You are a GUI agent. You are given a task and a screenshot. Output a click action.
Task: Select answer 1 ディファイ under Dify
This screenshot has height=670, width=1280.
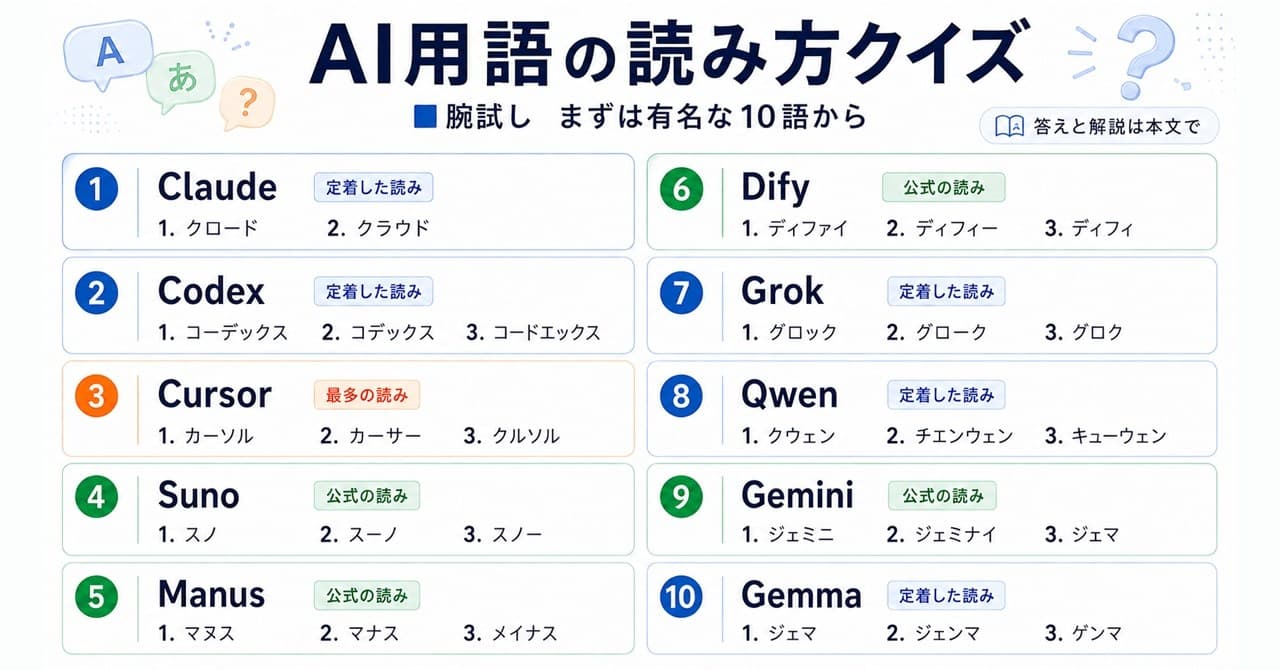[x=795, y=228]
